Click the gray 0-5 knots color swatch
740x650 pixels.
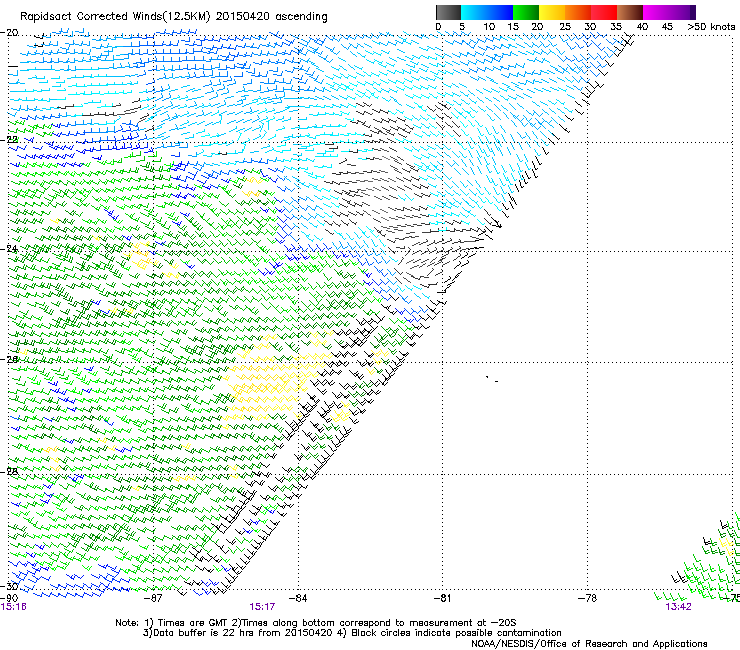coord(448,12)
